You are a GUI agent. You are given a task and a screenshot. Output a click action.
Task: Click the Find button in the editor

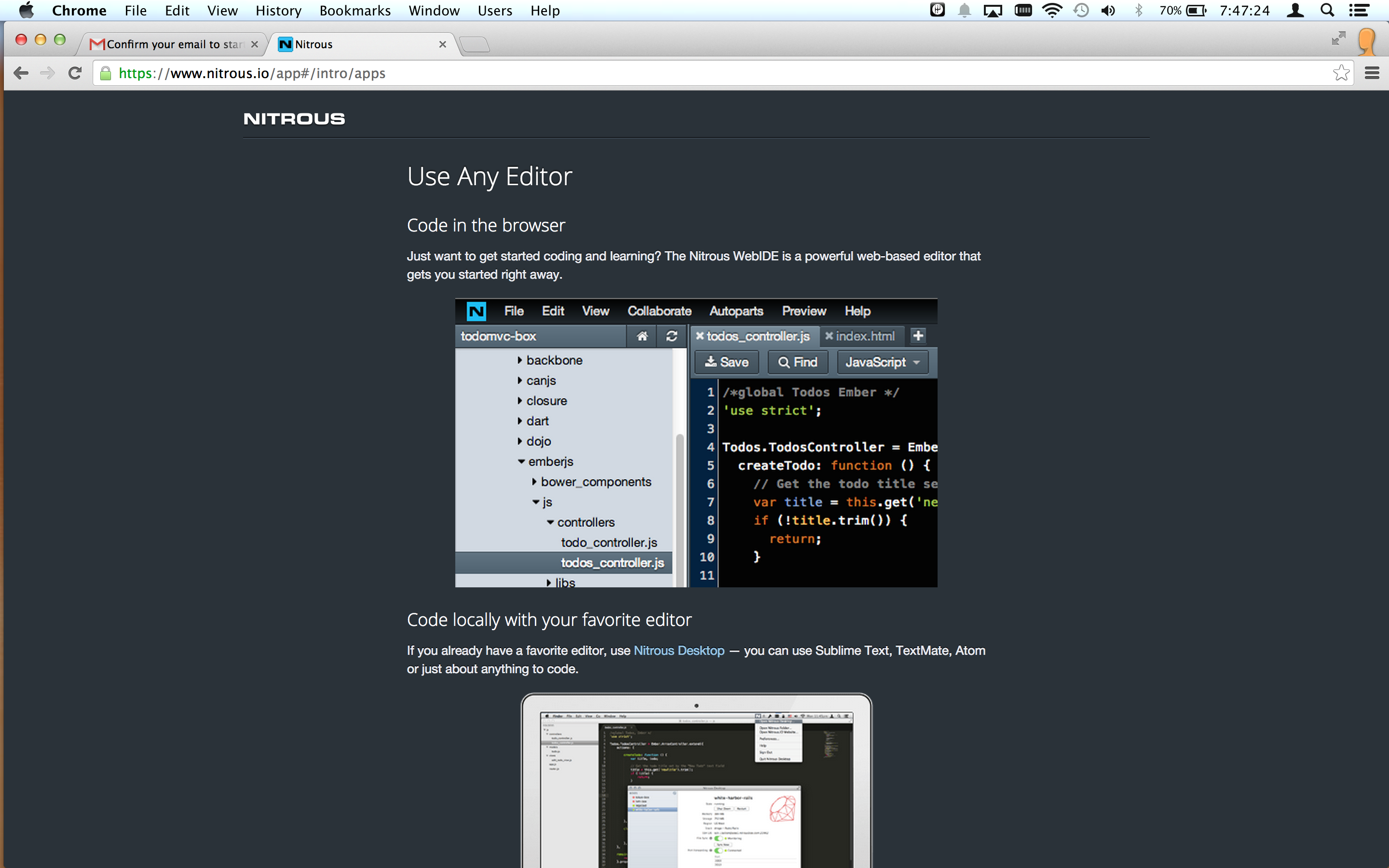click(x=798, y=362)
